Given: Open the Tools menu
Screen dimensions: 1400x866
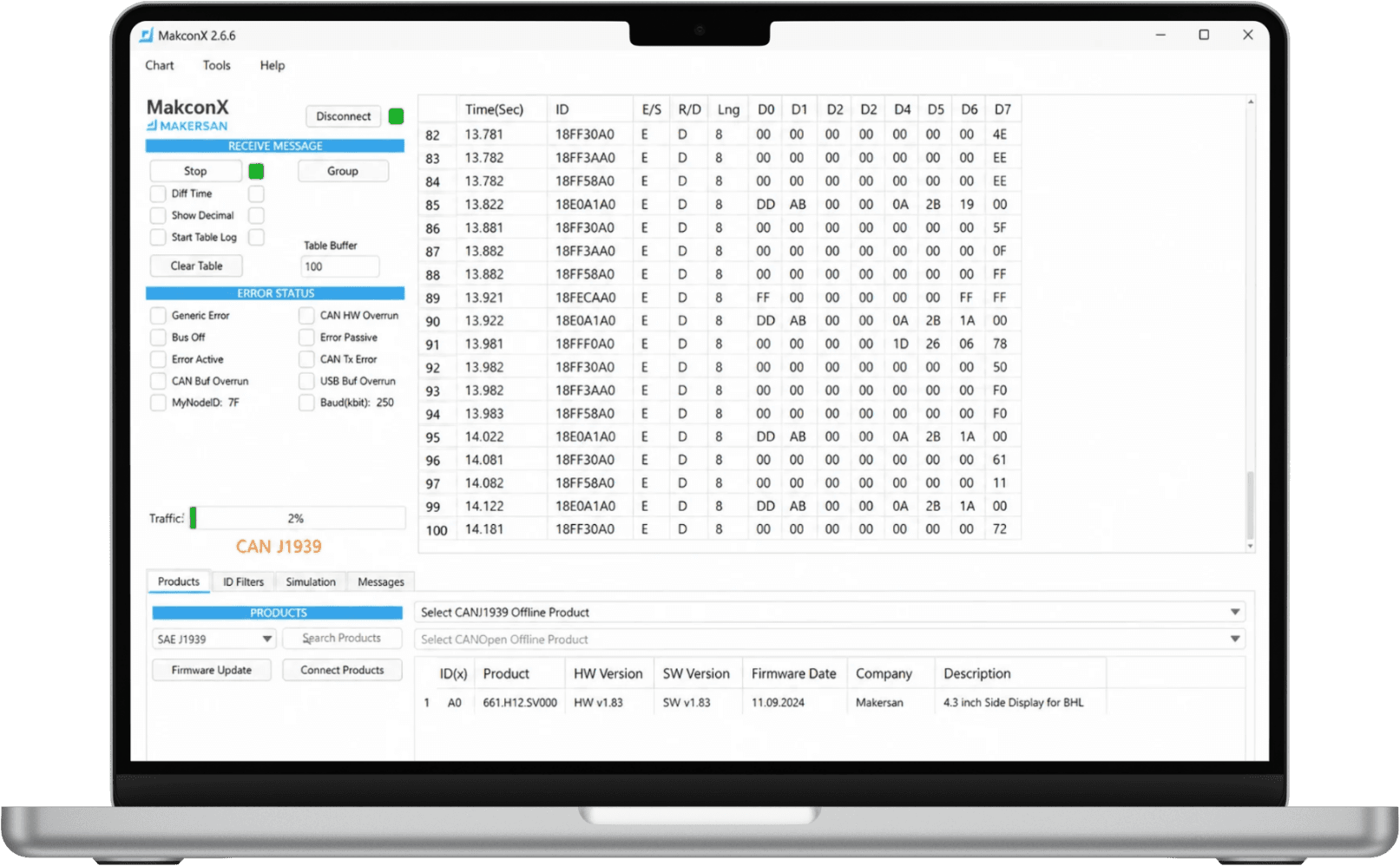Looking at the screenshot, I should point(217,65).
